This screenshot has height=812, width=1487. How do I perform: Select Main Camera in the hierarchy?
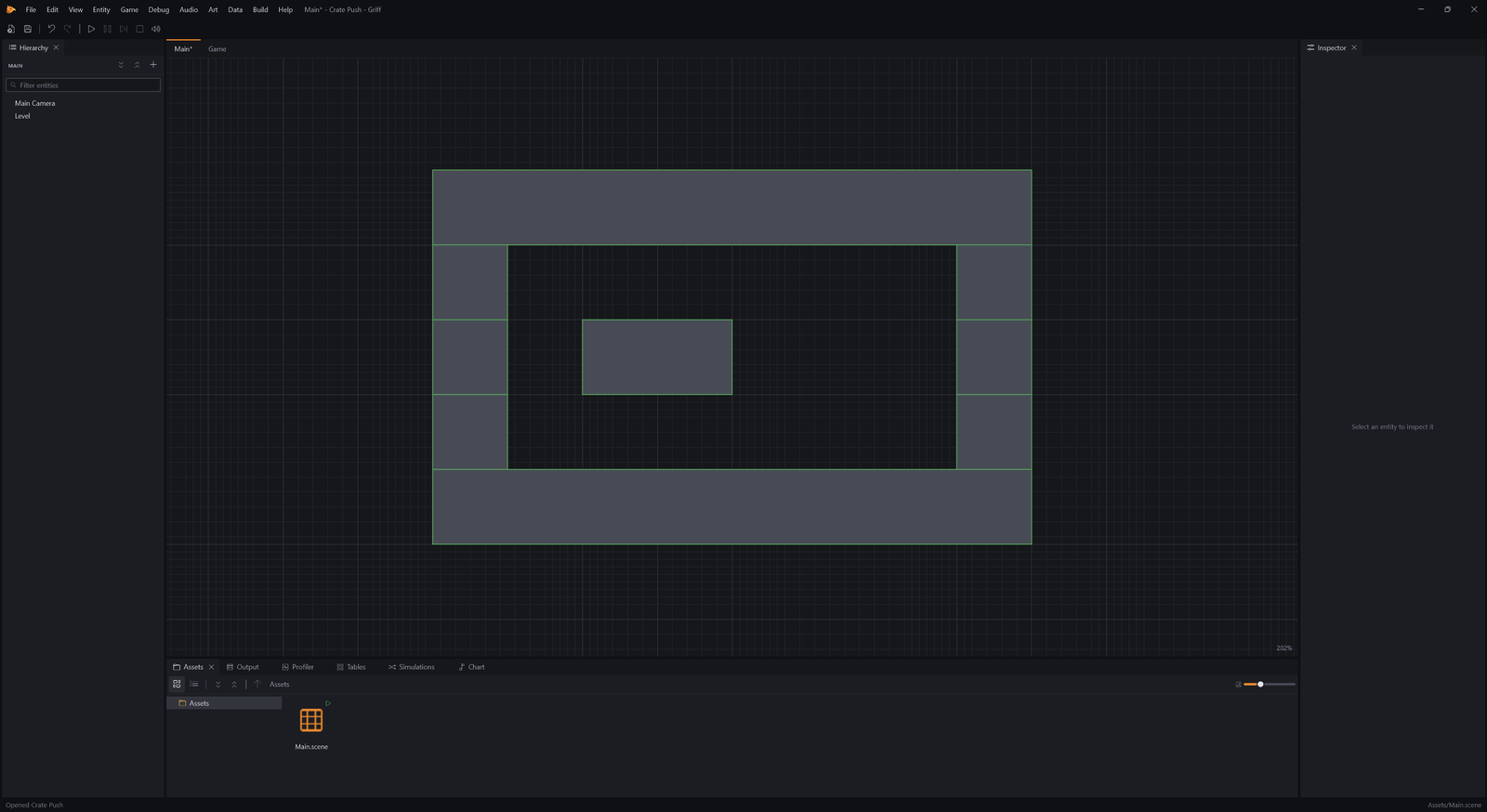[x=35, y=103]
